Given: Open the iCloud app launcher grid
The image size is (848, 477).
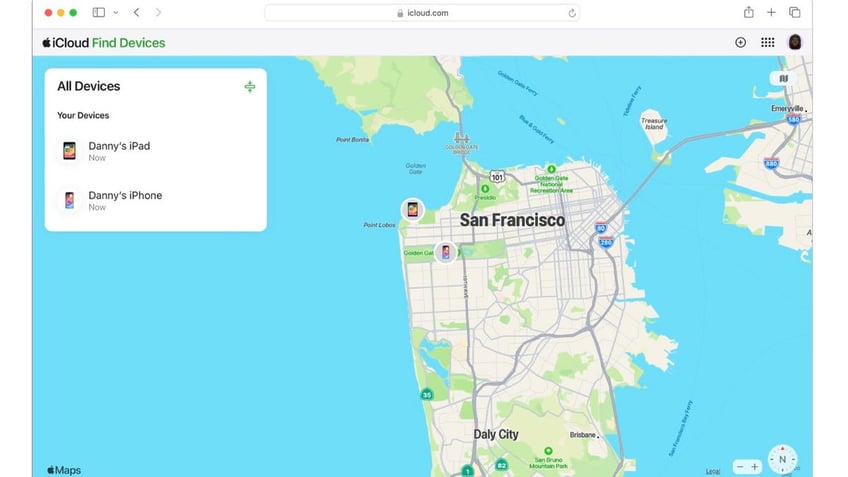Looking at the screenshot, I should coord(767,42).
